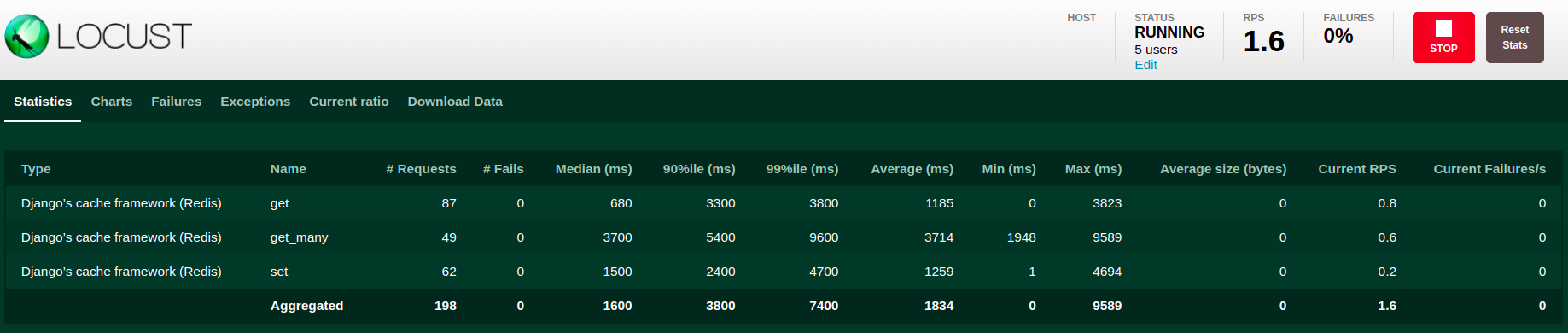Click min value 1948 for get_many
This screenshot has width=1568, height=333.
[x=1022, y=237]
